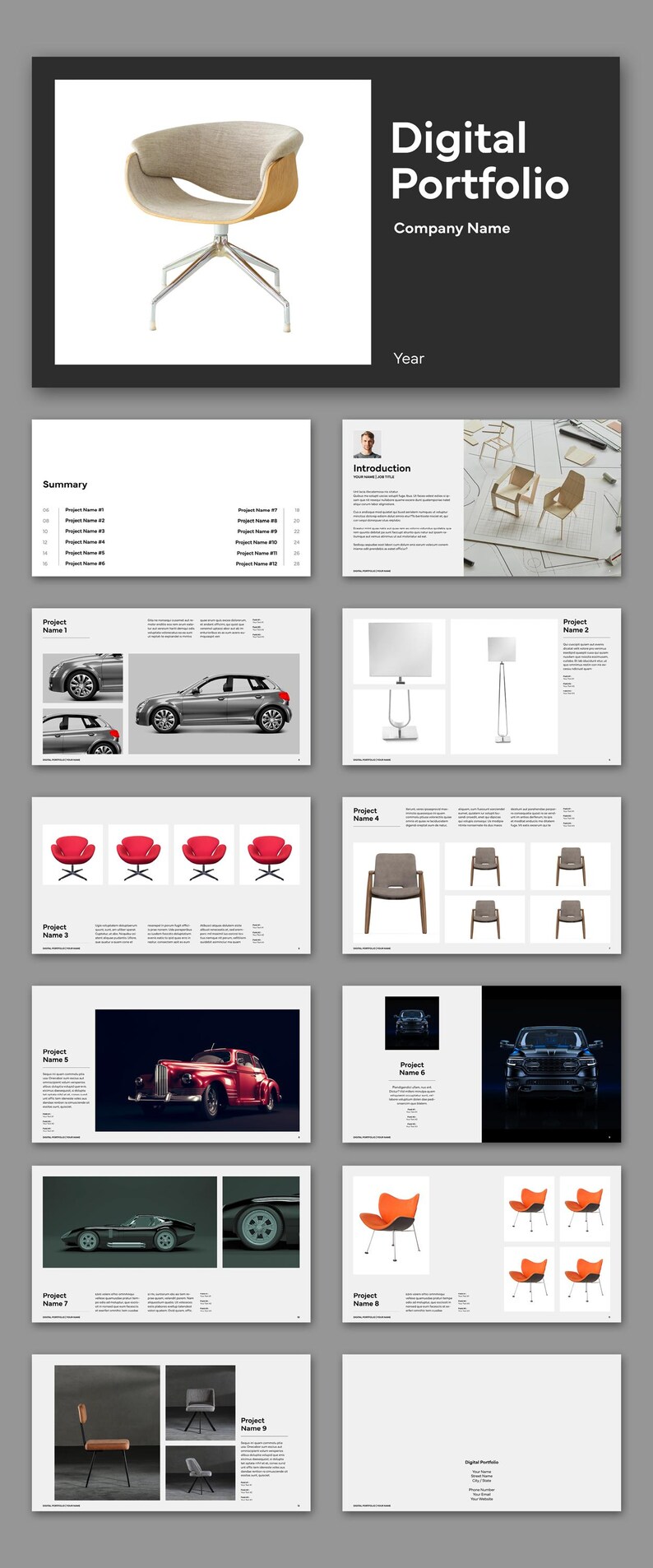
Task: Select the cover slide's beige swivel chair image
Action: [212, 222]
